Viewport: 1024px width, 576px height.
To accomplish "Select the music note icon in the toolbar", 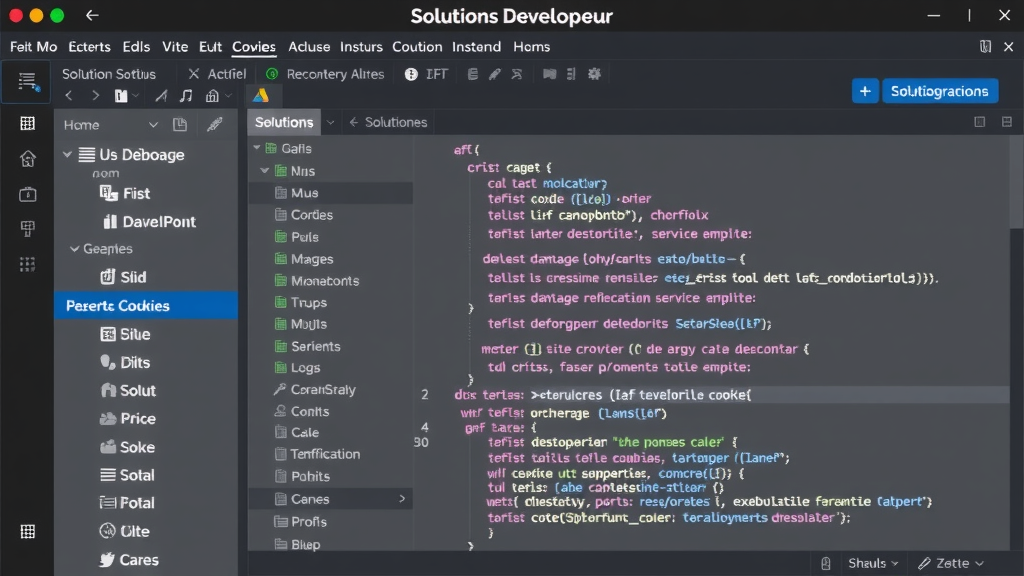I will point(185,96).
